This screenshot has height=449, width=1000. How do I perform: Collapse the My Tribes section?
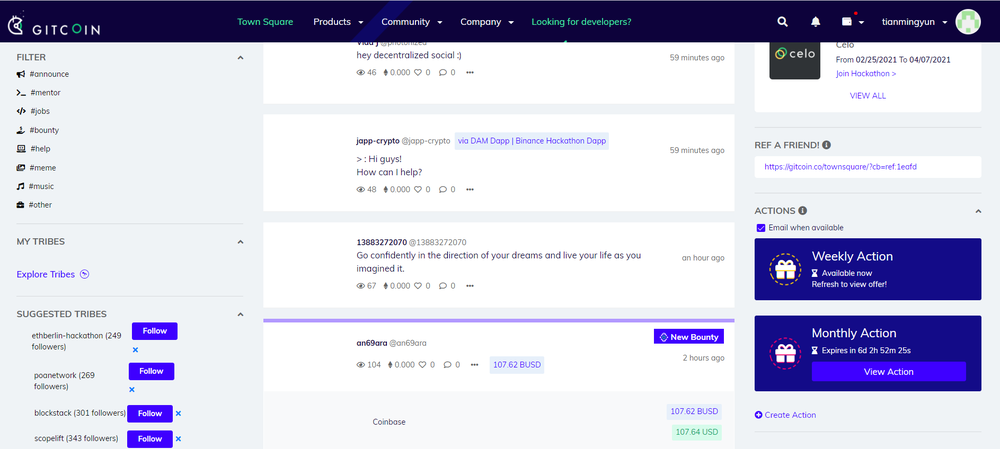coord(240,242)
